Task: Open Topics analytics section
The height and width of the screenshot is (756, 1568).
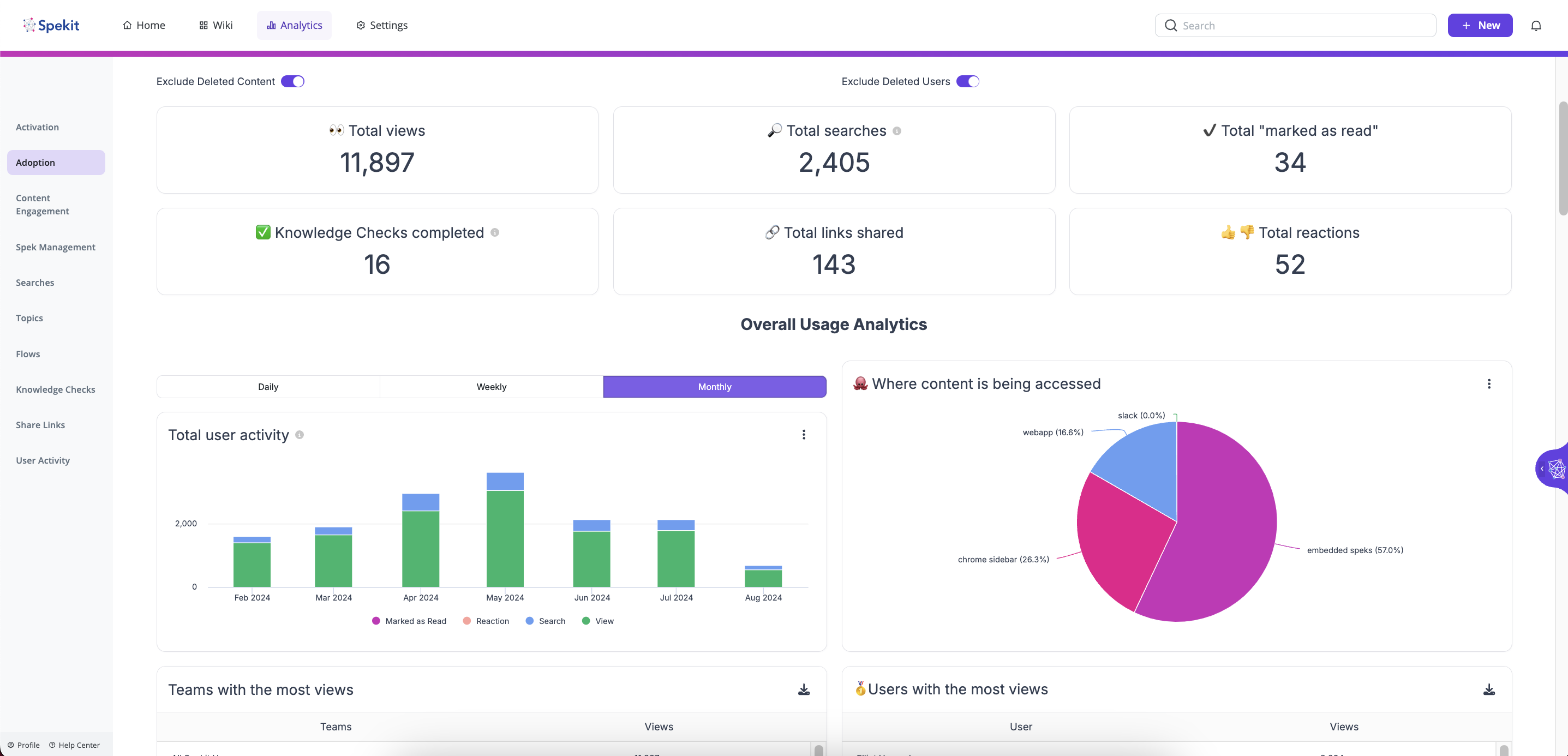Action: pyautogui.click(x=56, y=318)
